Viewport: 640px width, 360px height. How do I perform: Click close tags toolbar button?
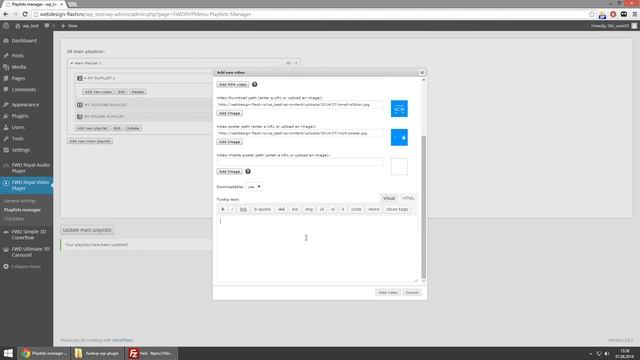point(397,209)
